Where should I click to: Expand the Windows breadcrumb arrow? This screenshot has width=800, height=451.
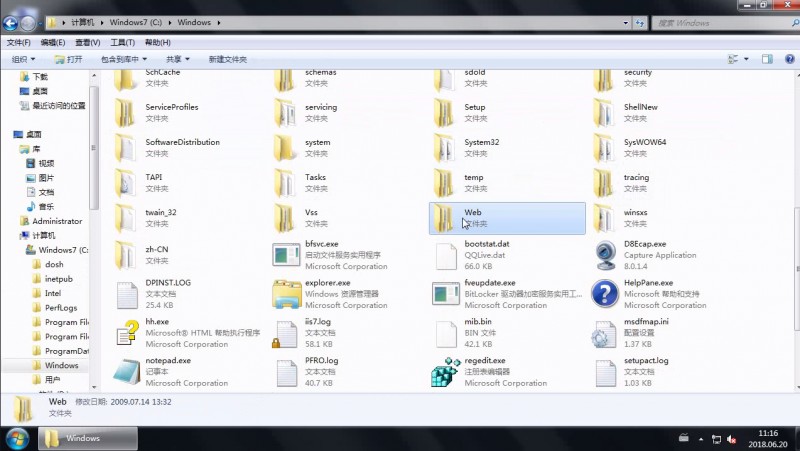219,22
